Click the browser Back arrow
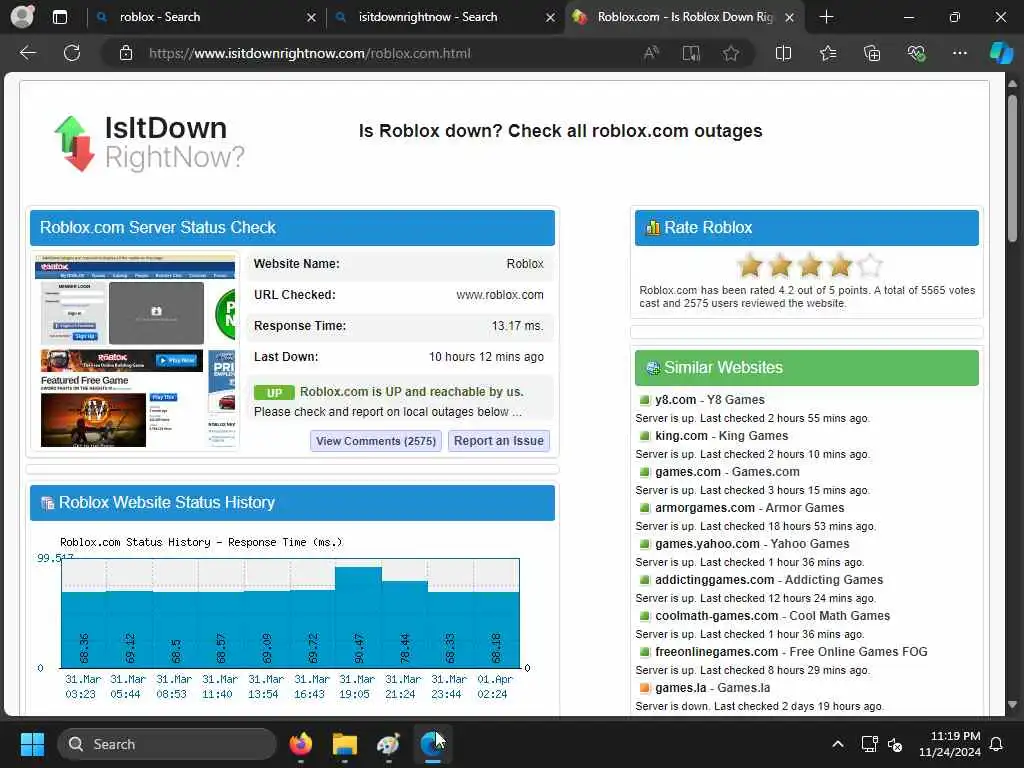 click(28, 53)
